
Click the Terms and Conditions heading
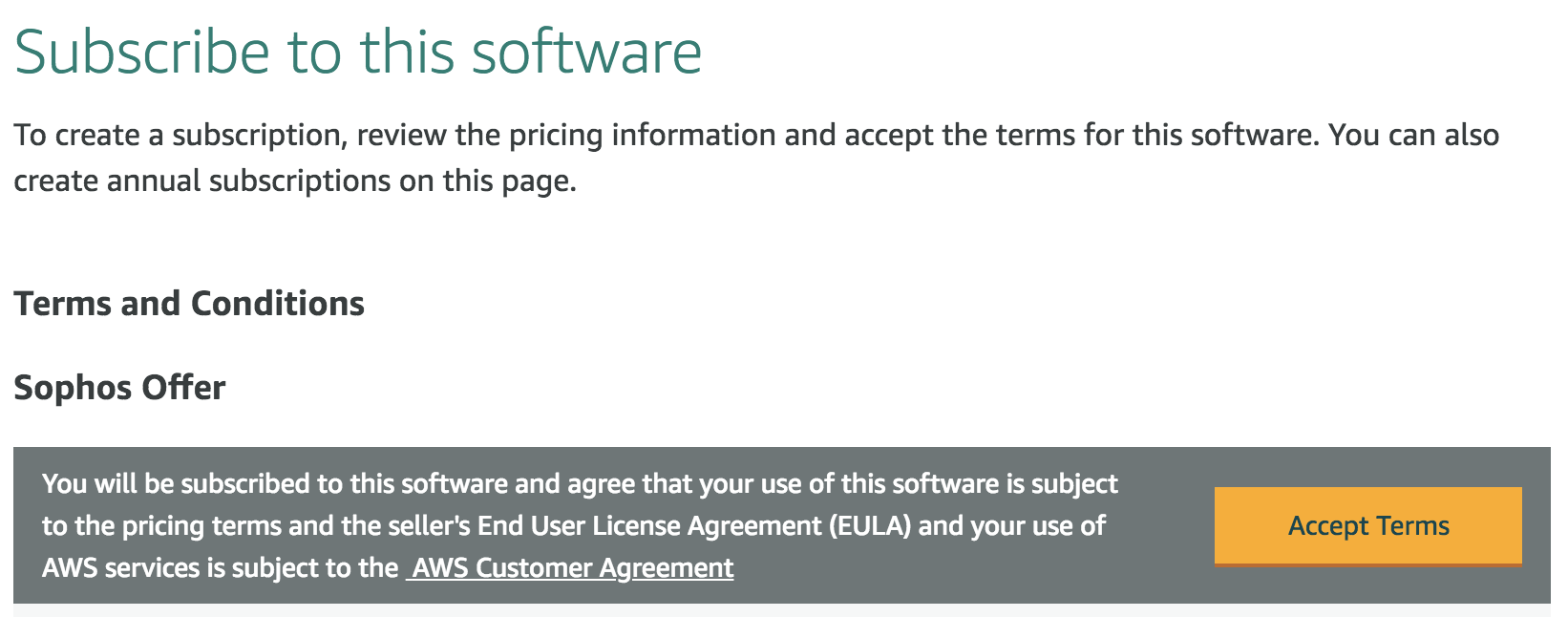point(189,304)
